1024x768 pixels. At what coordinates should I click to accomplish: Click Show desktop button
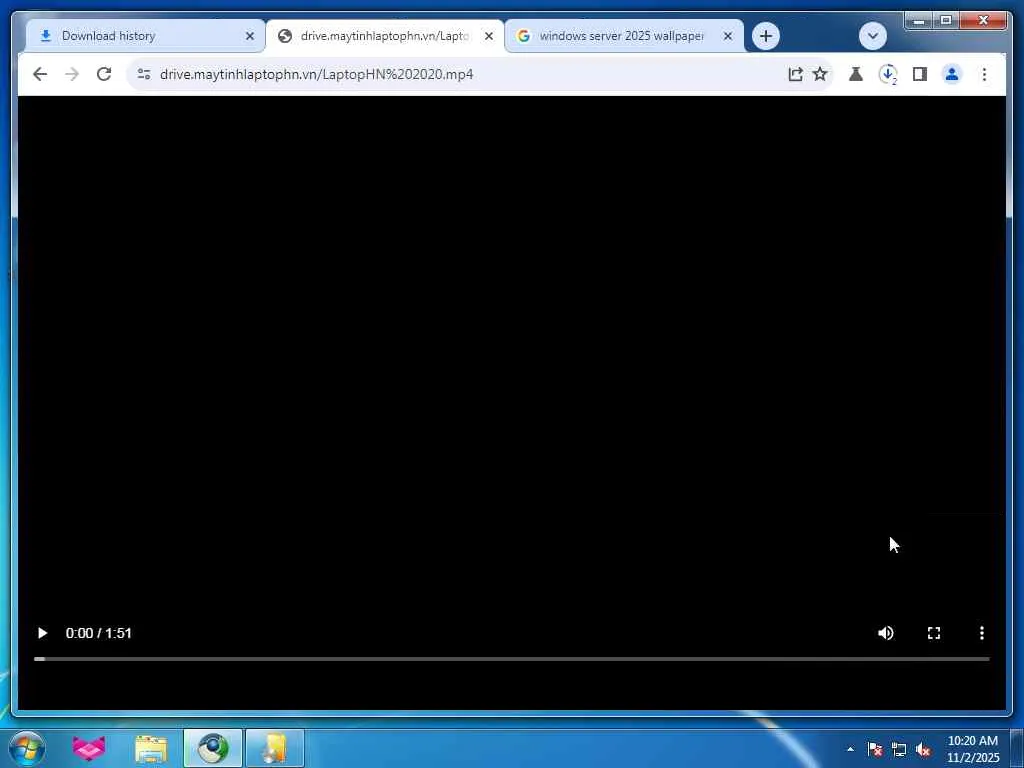pyautogui.click(x=1017, y=748)
